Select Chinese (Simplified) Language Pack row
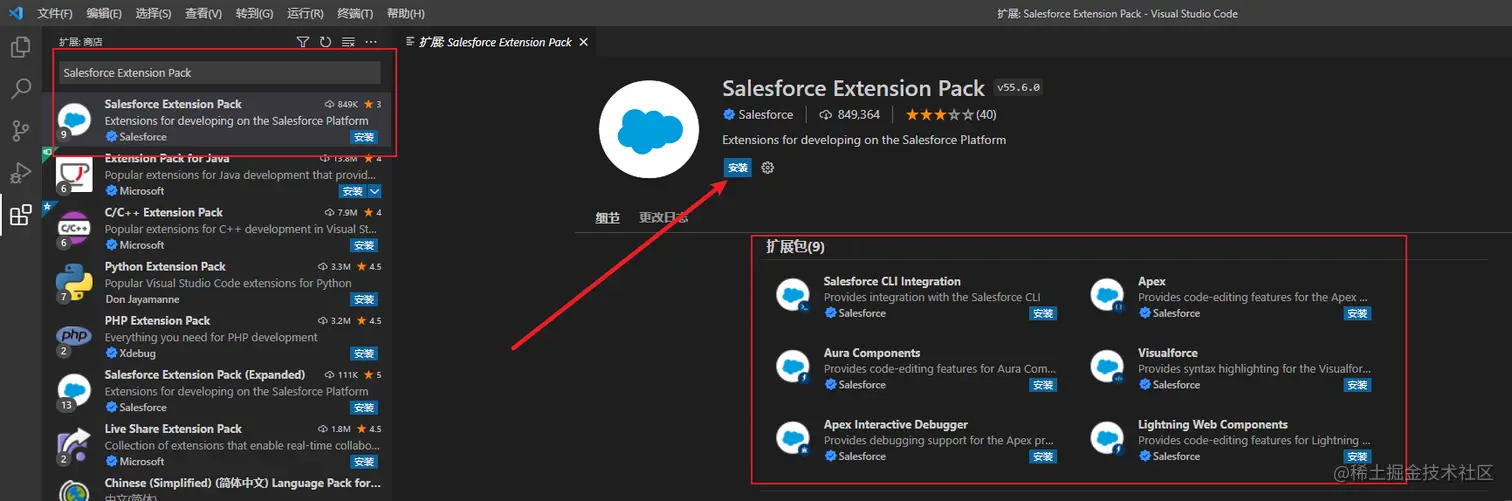The height and width of the screenshot is (501, 1512). [219, 490]
